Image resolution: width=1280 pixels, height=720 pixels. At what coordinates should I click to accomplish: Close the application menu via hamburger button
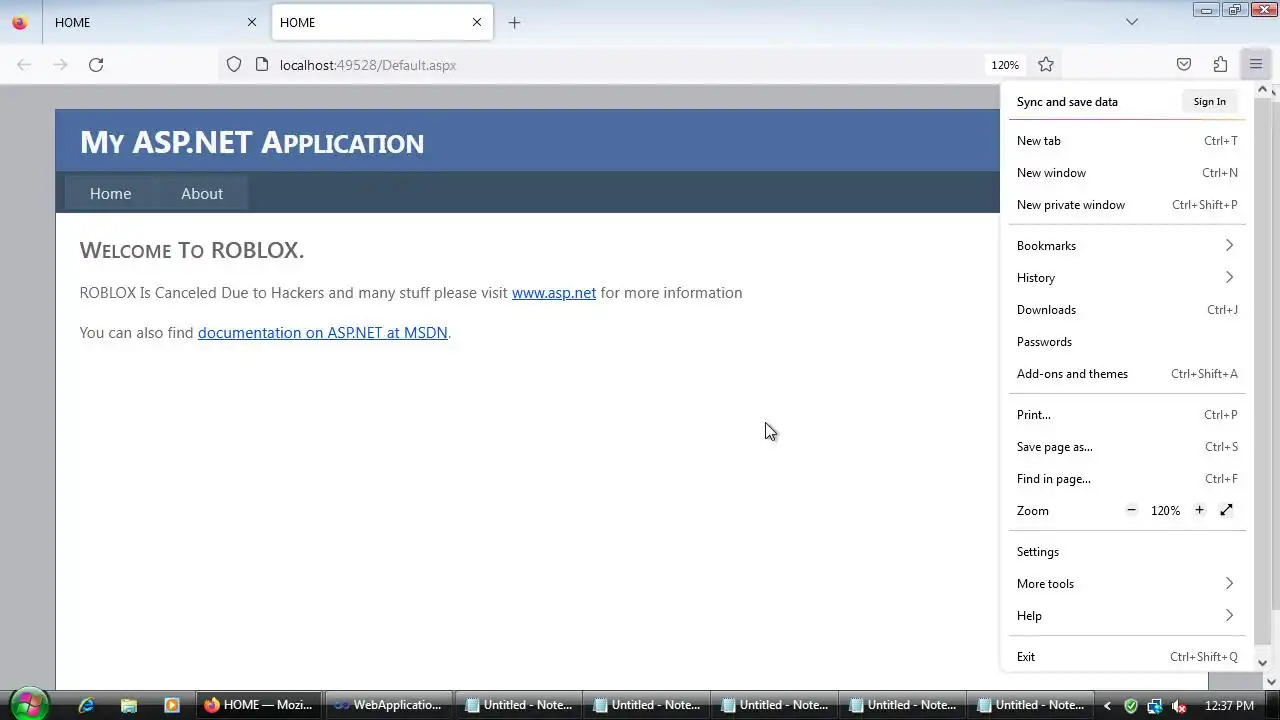tap(1256, 65)
